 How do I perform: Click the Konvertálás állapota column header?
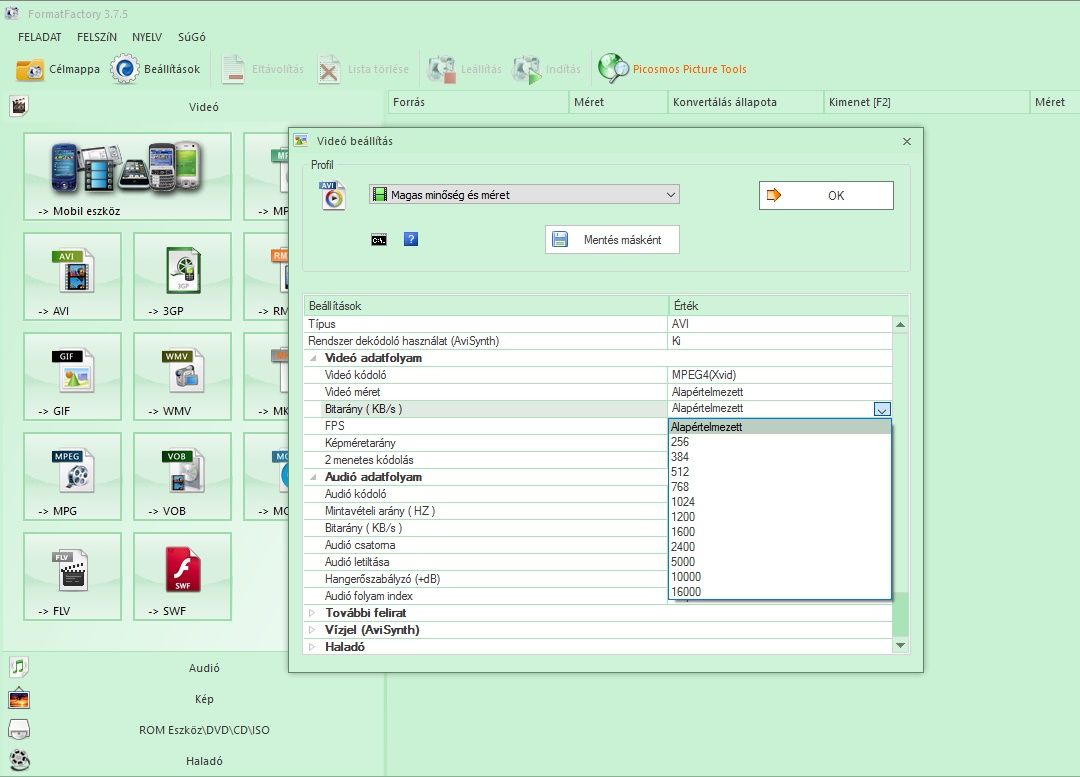coord(745,102)
